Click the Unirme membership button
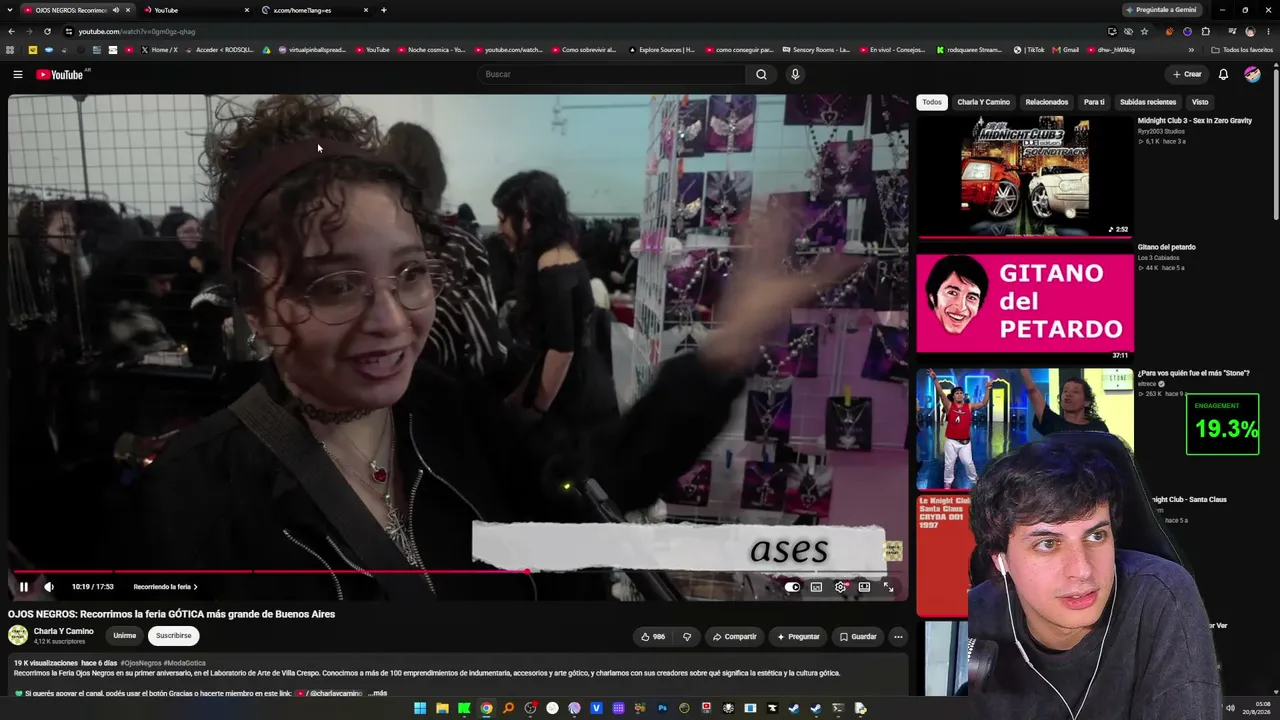The height and width of the screenshot is (720, 1280). click(x=124, y=635)
